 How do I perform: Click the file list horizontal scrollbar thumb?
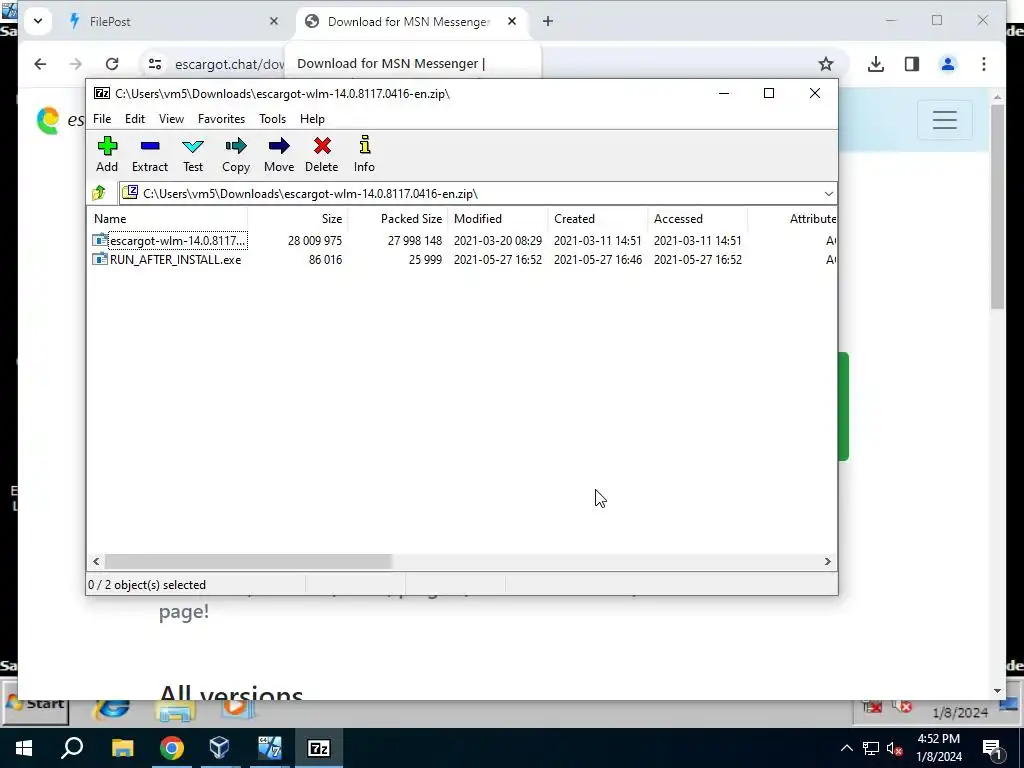(x=248, y=562)
